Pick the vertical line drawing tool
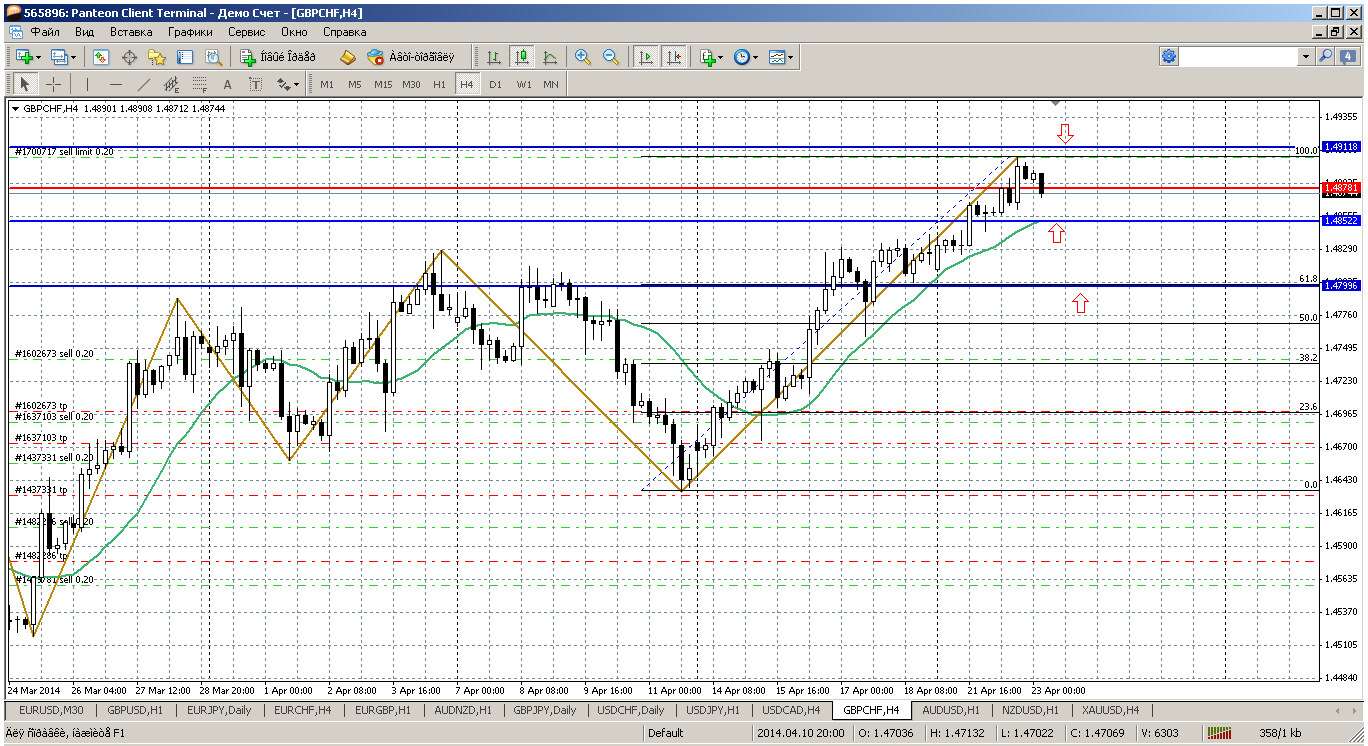Viewport: 1368px width, 746px height. (87, 84)
